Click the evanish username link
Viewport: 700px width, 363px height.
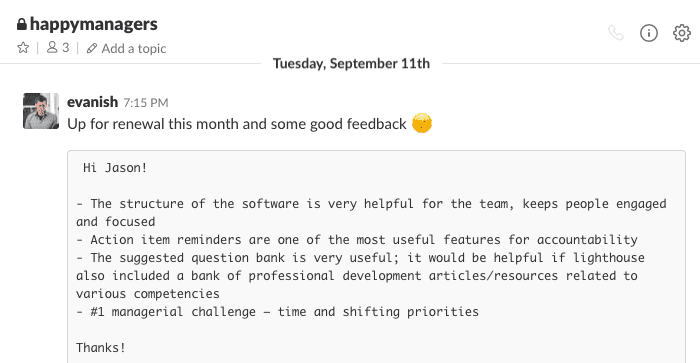point(92,102)
